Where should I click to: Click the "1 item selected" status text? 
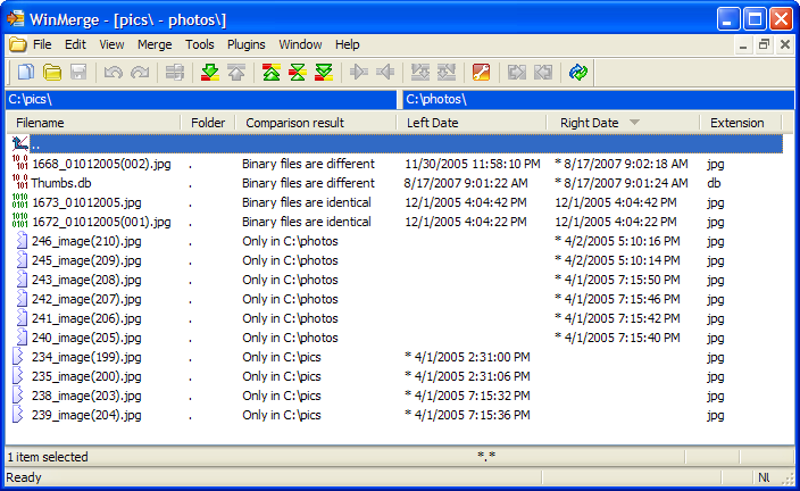click(x=47, y=457)
